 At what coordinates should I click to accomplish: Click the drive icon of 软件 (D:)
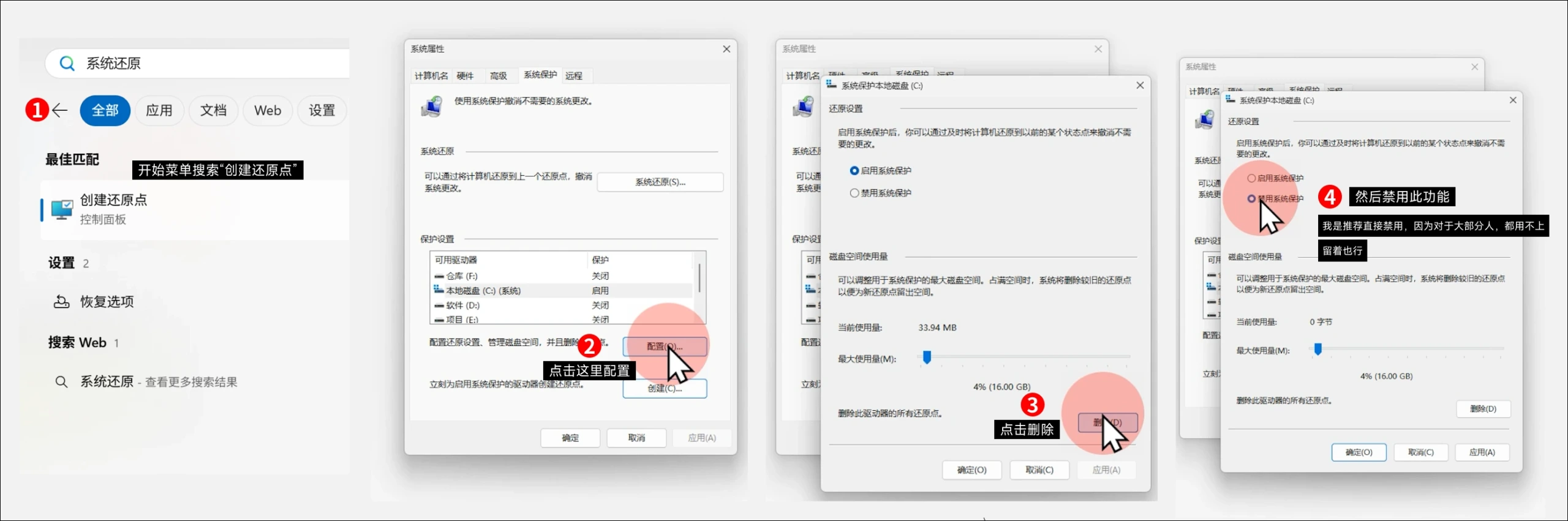[439, 305]
